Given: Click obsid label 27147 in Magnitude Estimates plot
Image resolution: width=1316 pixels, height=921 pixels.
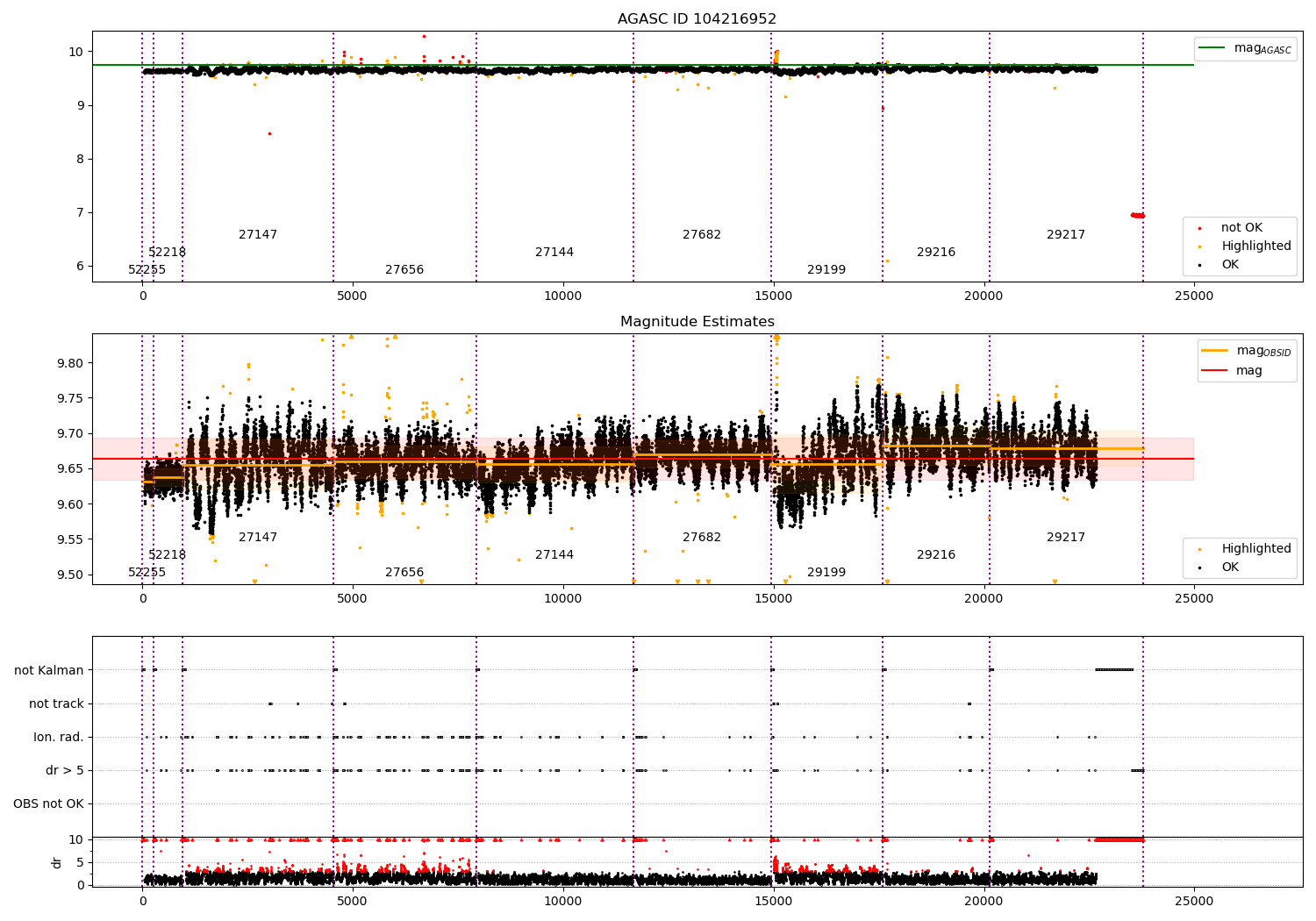Looking at the screenshot, I should pos(258,538).
